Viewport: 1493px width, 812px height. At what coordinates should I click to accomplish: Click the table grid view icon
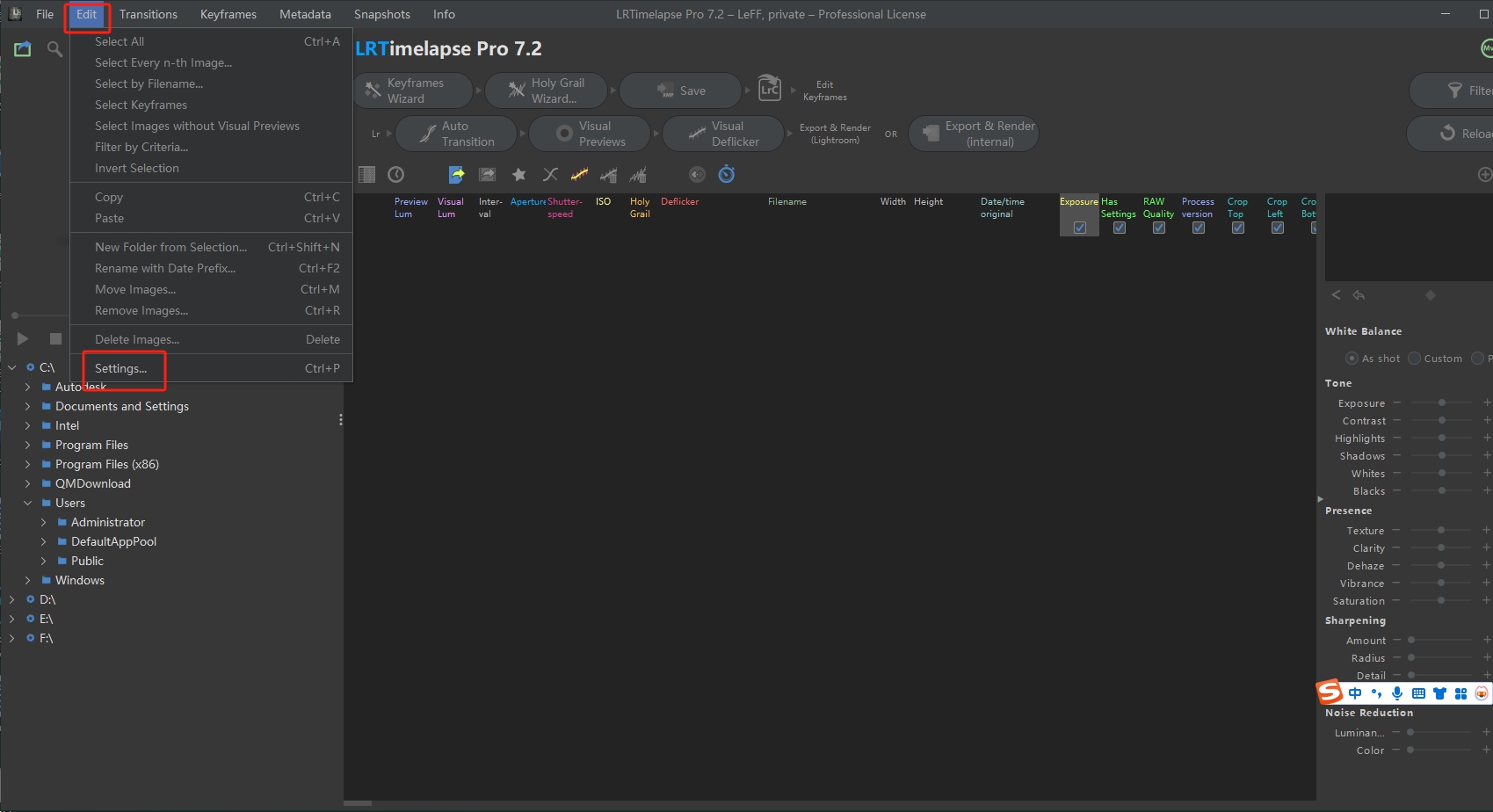367,175
